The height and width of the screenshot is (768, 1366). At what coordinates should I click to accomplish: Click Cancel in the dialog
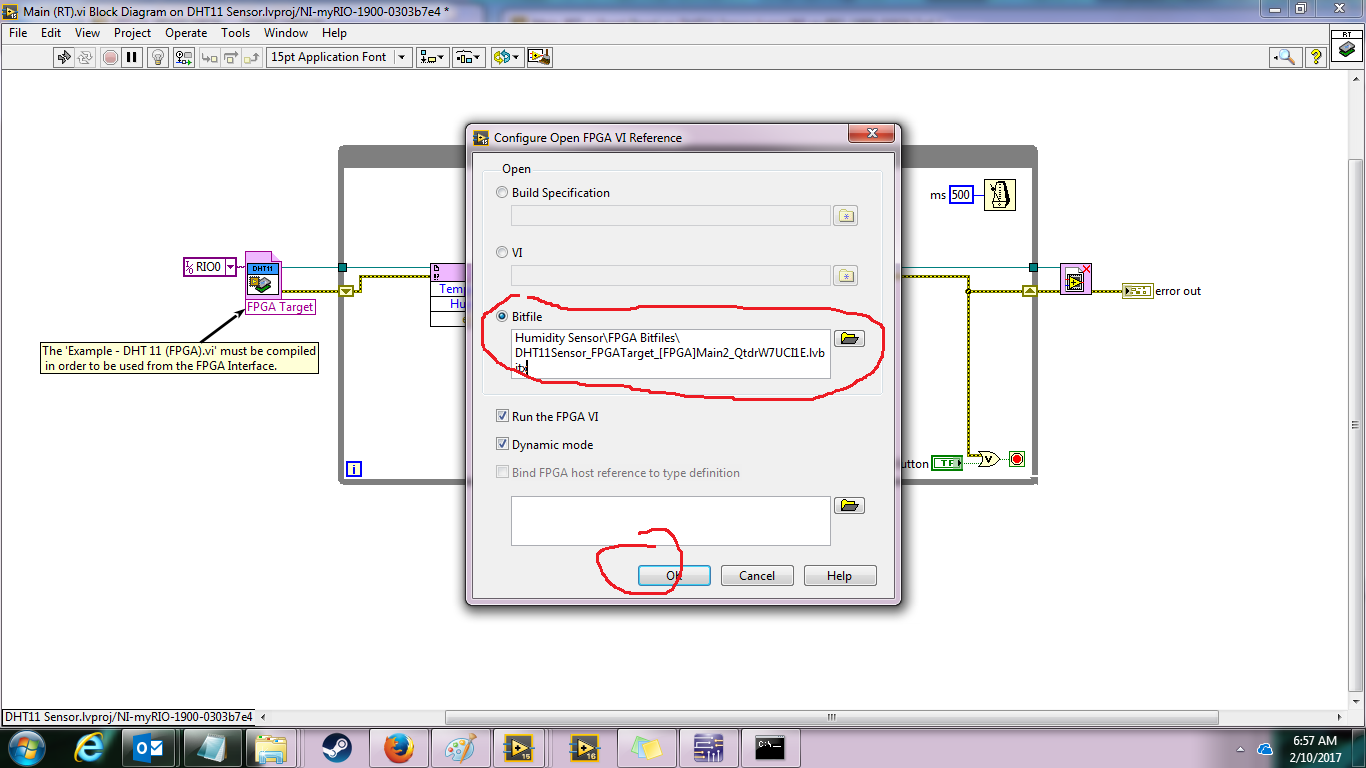tap(757, 575)
